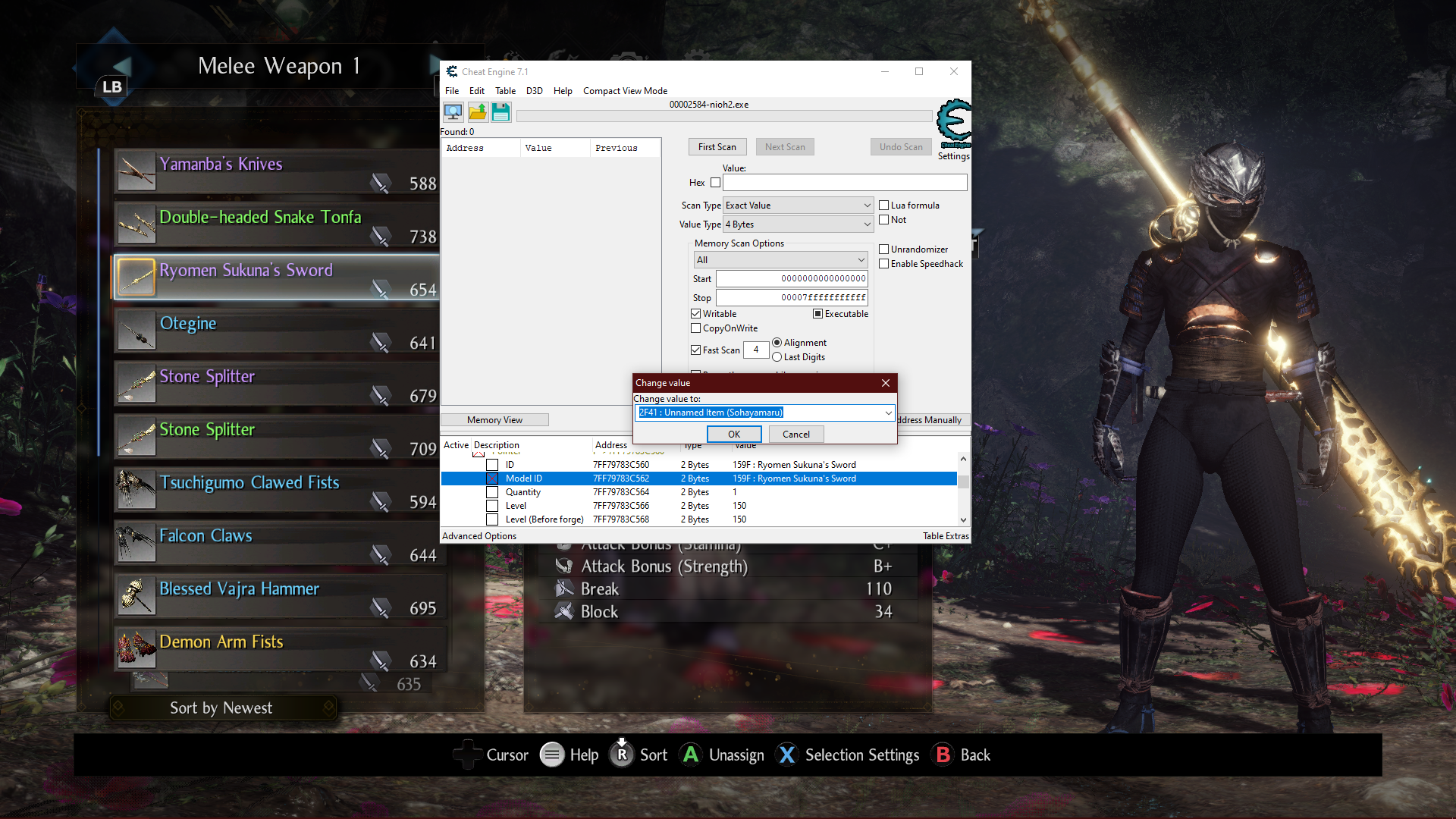Screen dimensions: 1456x819
Task: Select Otegine spear weapon icon
Action: click(136, 331)
